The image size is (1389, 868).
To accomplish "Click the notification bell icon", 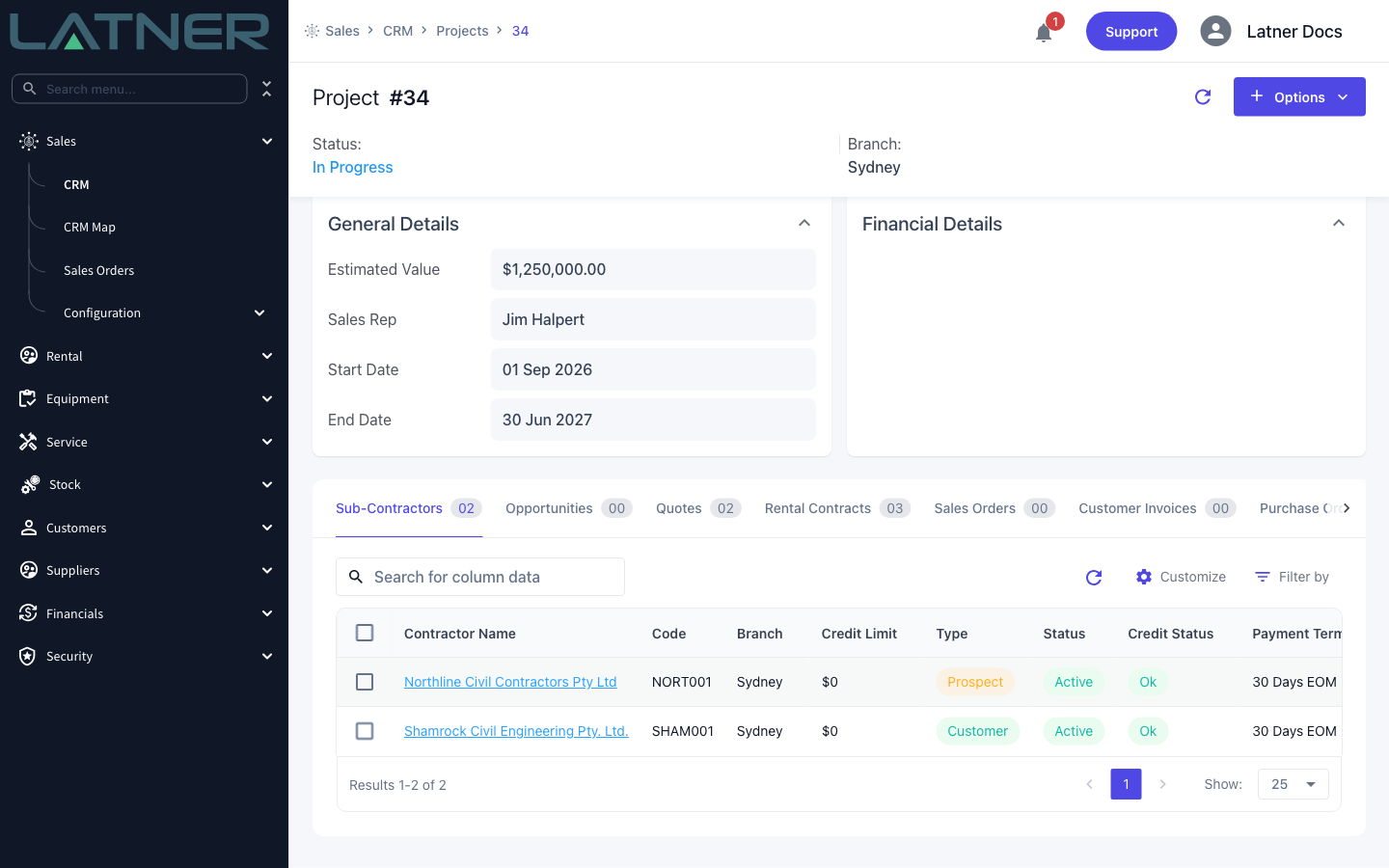I will 1044,34.
